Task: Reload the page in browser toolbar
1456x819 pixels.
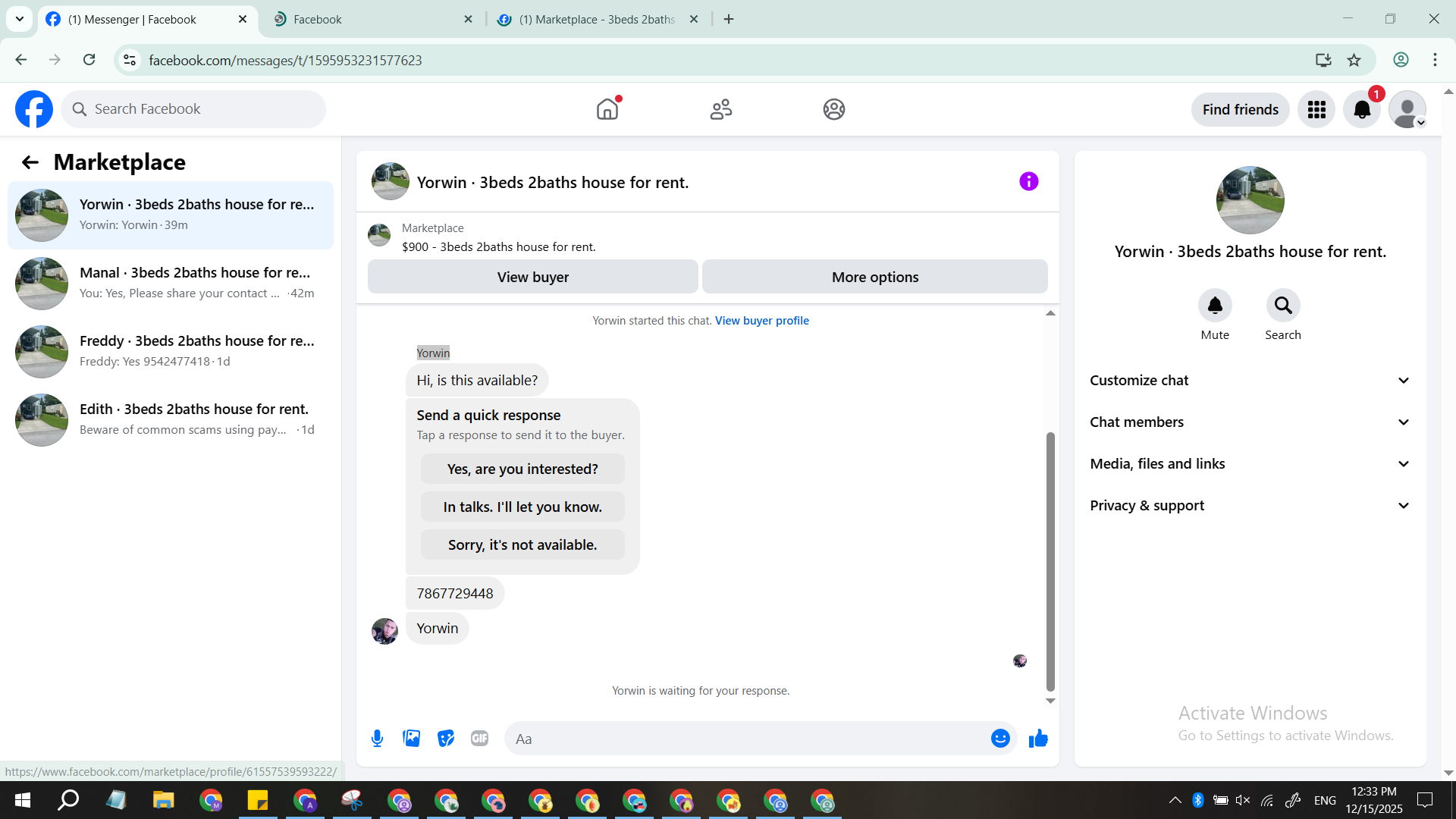Action: (89, 60)
